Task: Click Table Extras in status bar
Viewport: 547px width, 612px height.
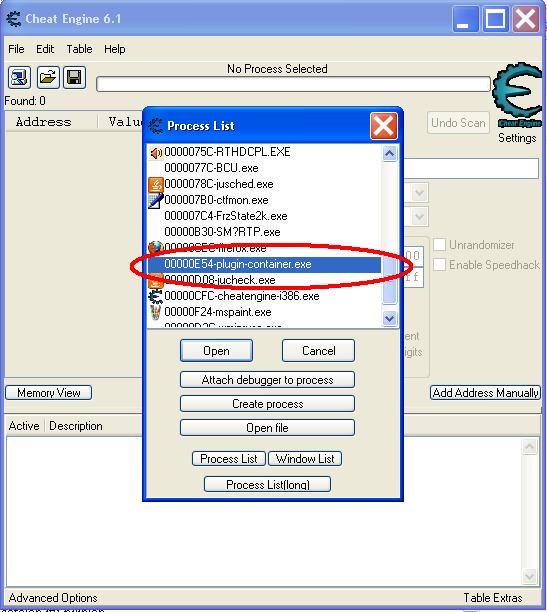Action: pos(493,598)
